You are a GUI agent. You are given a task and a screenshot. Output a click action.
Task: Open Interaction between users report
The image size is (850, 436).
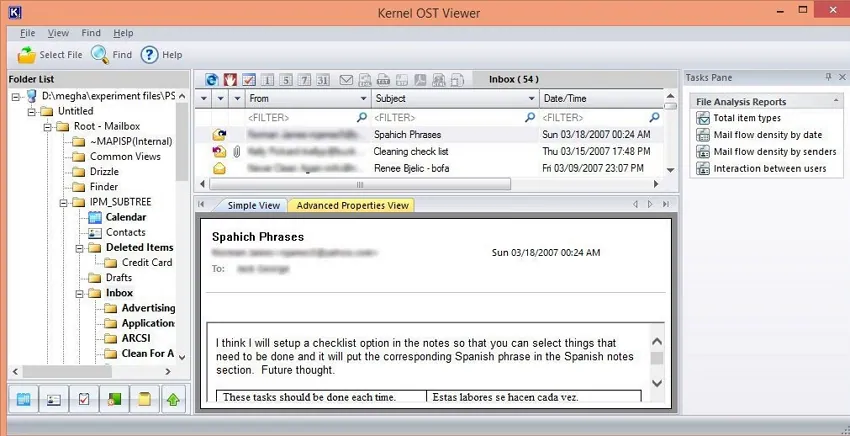[x=770, y=169]
